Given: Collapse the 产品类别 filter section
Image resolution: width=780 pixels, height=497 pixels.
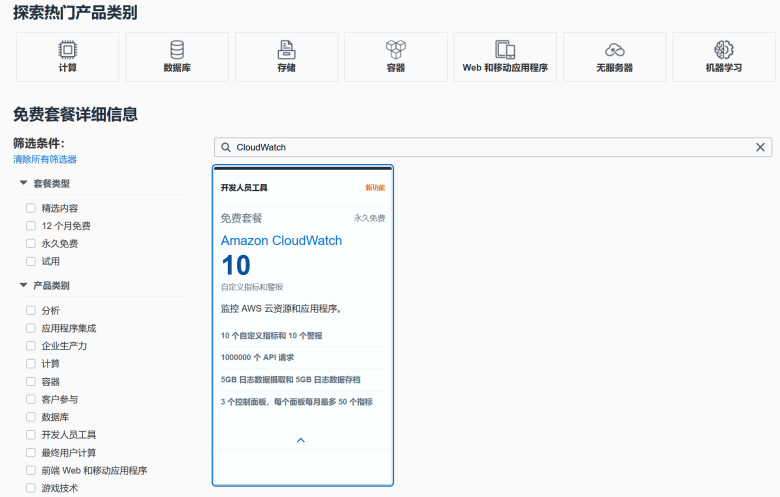Looking at the screenshot, I should (23, 285).
